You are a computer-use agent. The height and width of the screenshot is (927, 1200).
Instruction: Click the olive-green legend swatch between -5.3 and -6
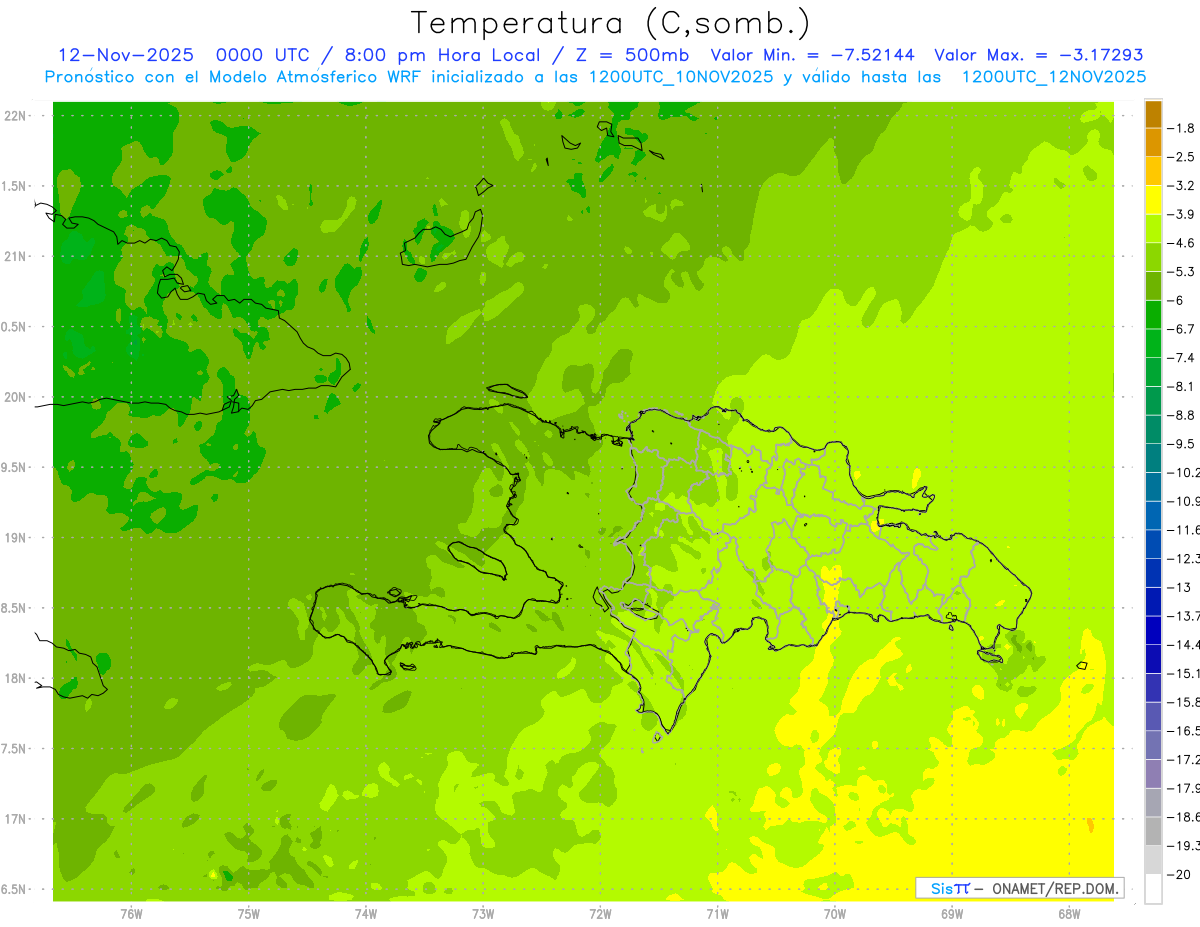point(1153,286)
